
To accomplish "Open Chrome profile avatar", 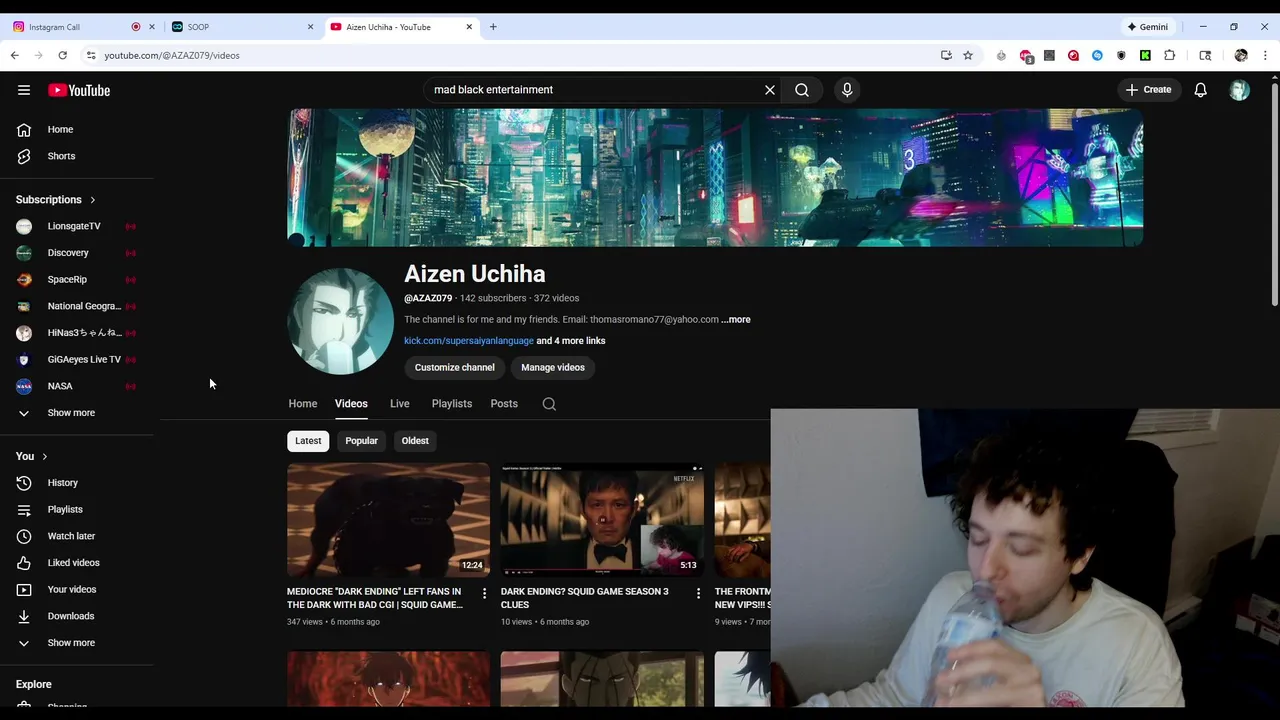I will point(1241,55).
